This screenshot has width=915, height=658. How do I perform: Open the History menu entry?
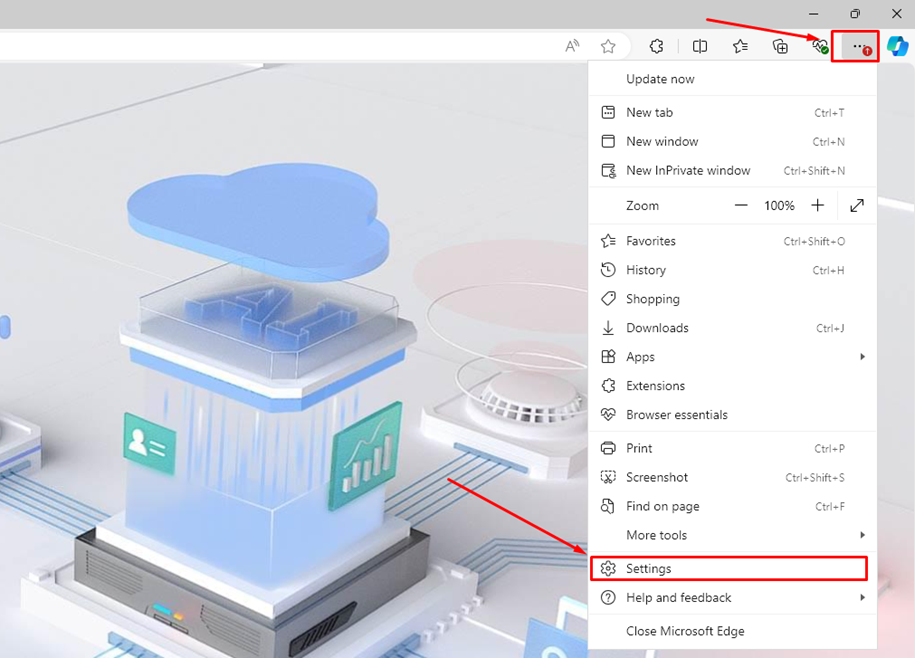click(x=732, y=270)
